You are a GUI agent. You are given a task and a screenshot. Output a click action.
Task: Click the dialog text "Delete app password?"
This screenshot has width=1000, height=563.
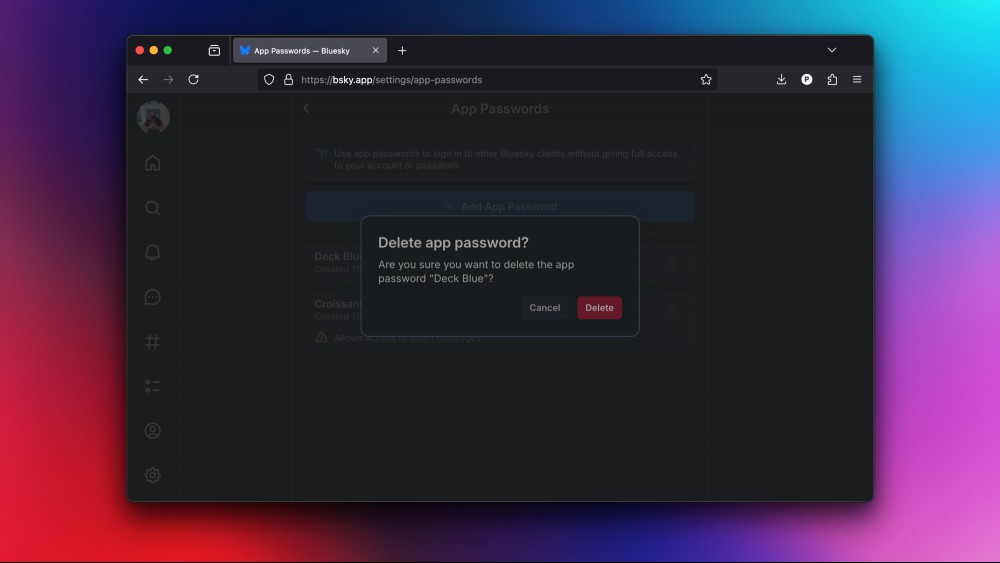453,242
